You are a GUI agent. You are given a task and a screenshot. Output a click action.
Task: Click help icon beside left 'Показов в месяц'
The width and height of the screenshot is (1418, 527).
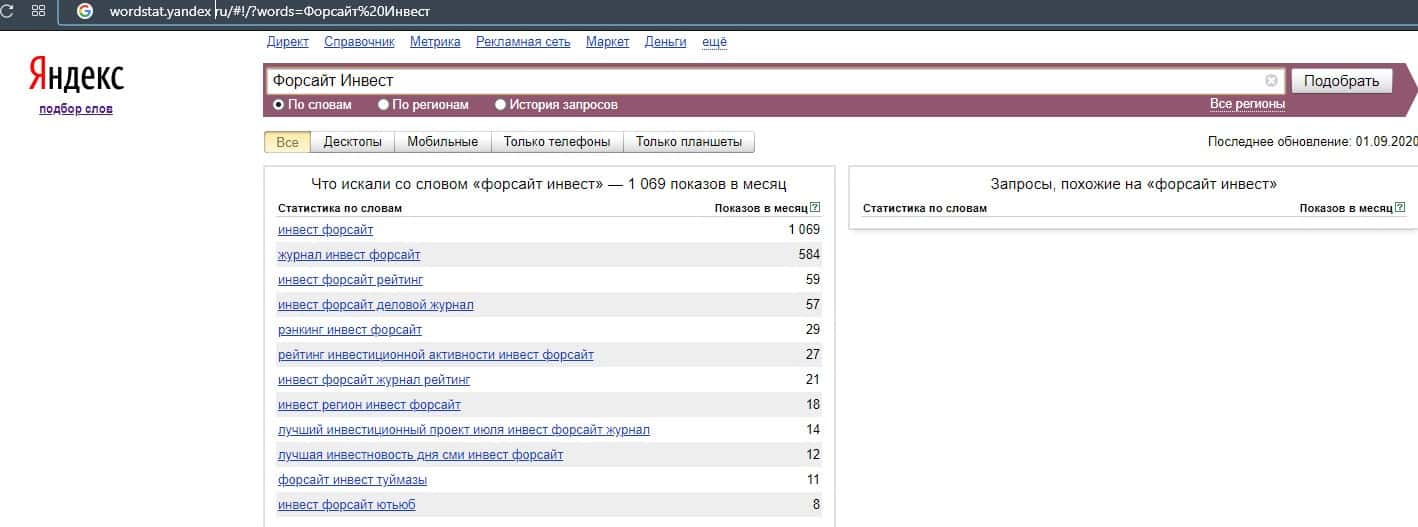(815, 208)
